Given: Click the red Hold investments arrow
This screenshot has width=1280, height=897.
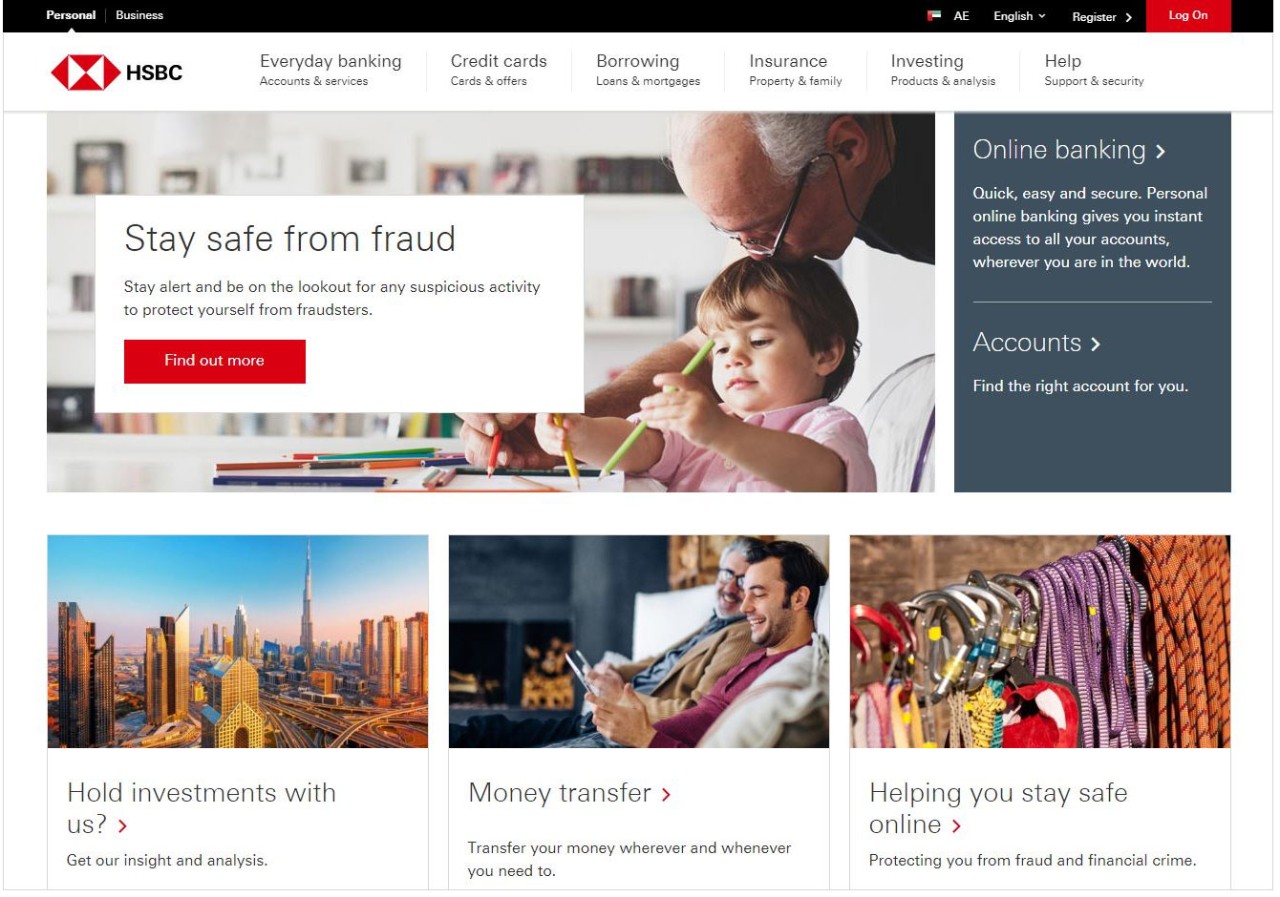Looking at the screenshot, I should [123, 826].
